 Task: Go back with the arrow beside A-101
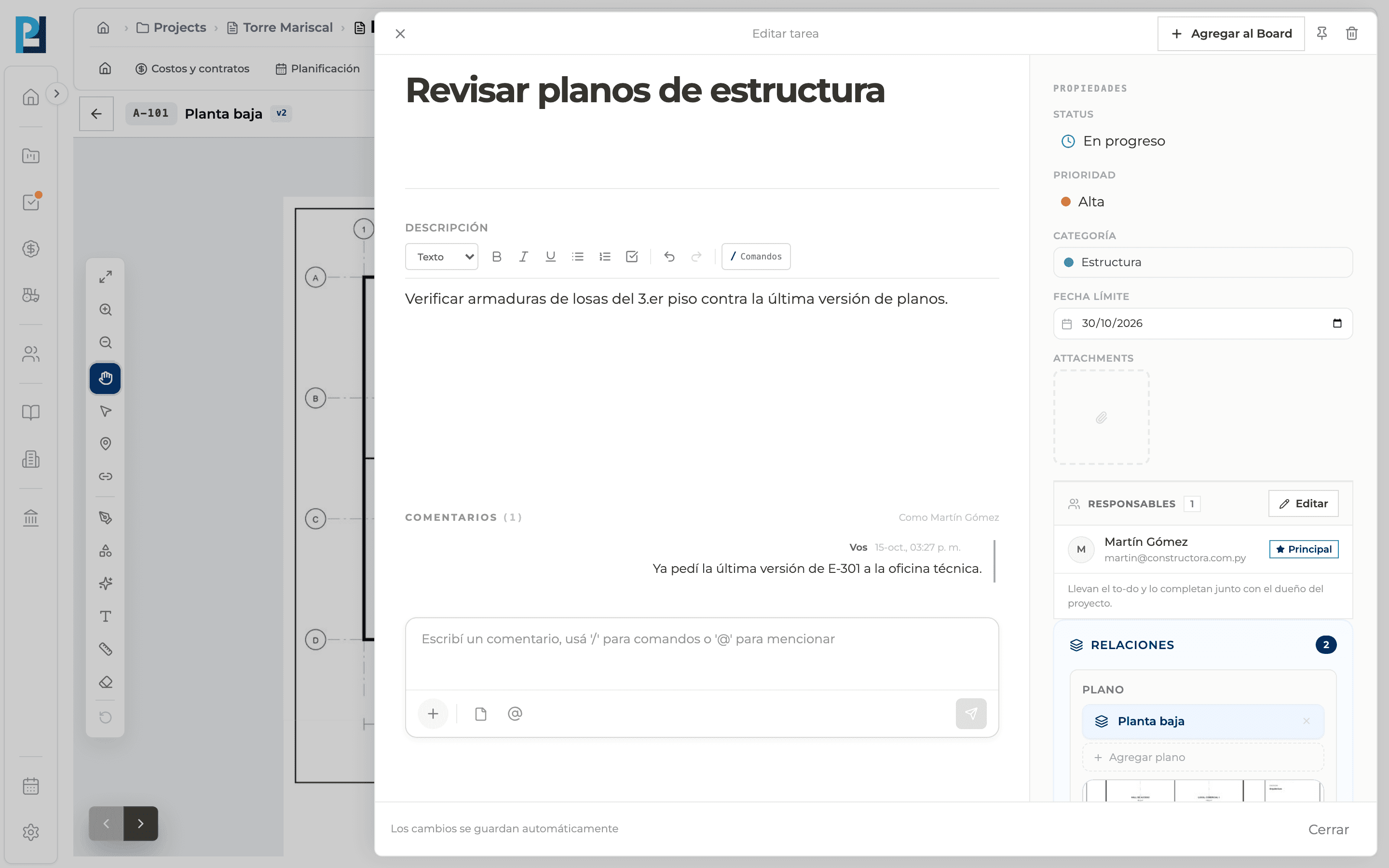[x=96, y=114]
